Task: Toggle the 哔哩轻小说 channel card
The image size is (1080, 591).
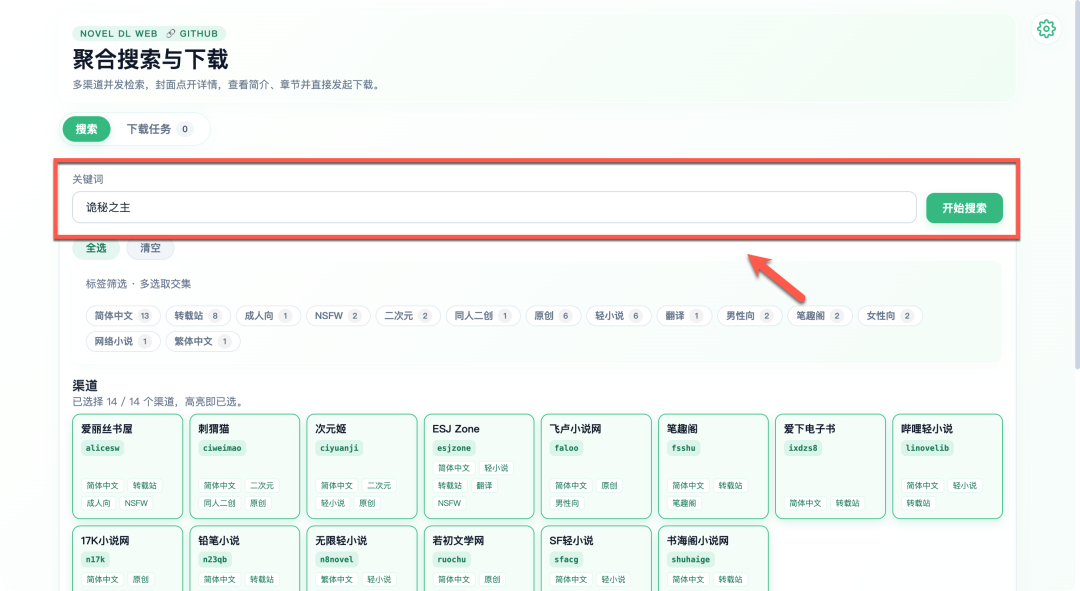Action: tap(946, 466)
